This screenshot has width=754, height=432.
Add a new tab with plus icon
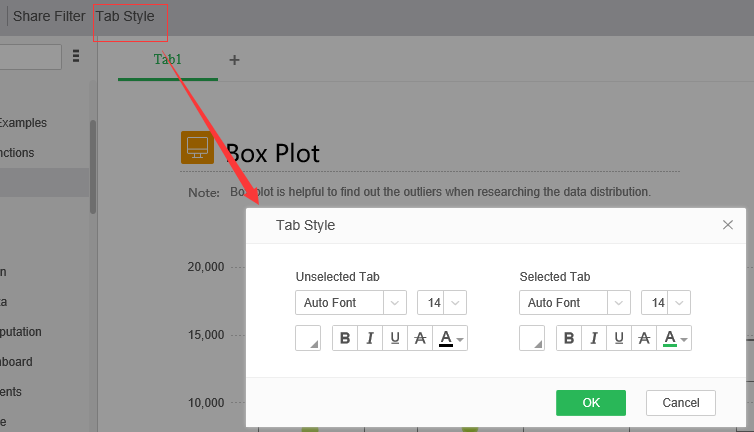tap(235, 60)
